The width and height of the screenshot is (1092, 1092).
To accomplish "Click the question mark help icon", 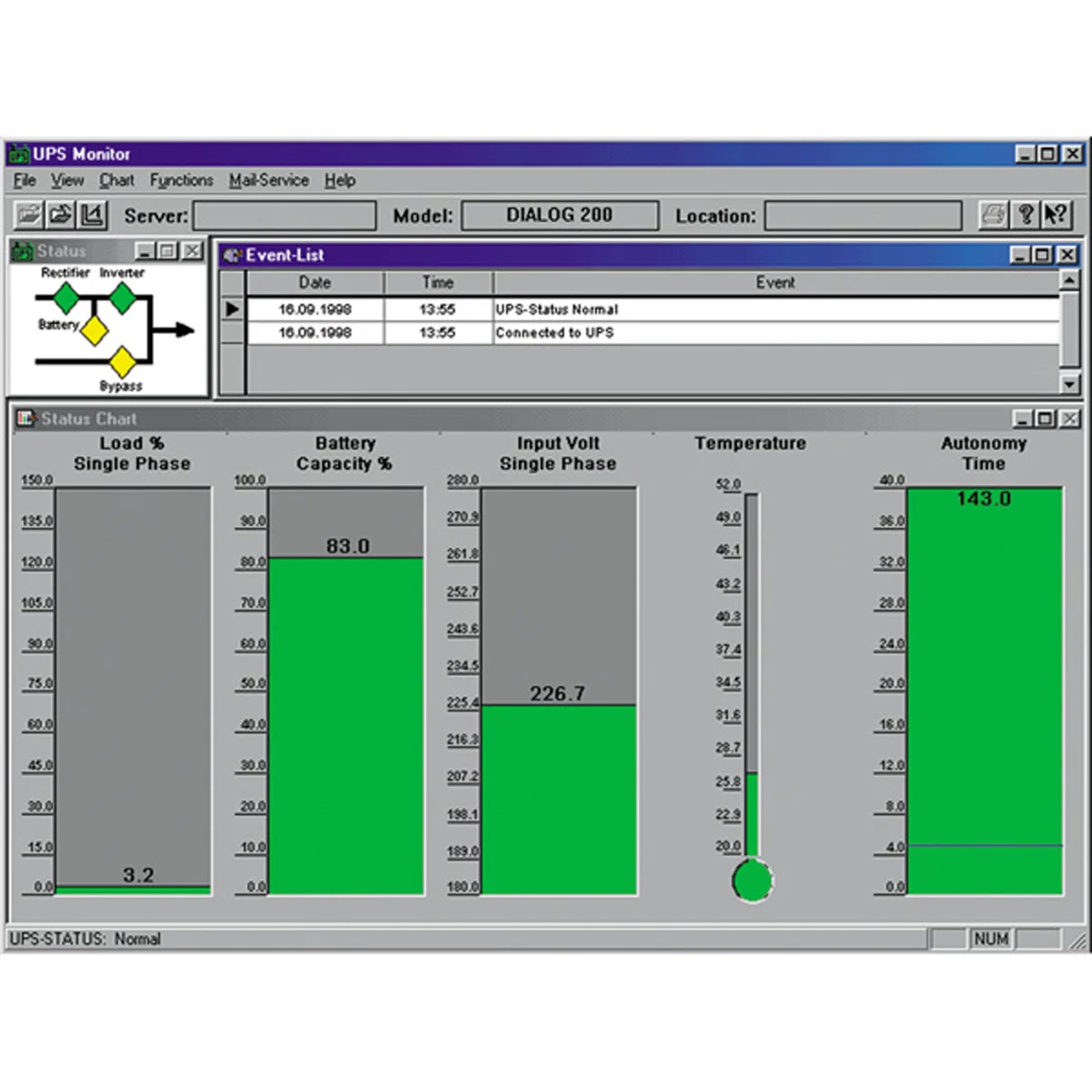I will [1025, 215].
